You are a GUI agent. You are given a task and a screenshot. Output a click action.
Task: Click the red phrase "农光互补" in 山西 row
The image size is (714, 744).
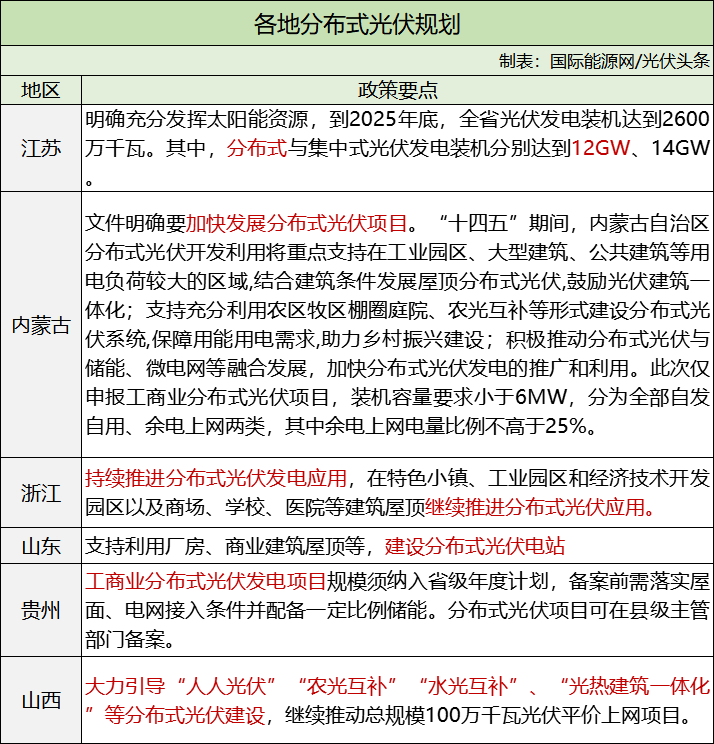(x=347, y=686)
